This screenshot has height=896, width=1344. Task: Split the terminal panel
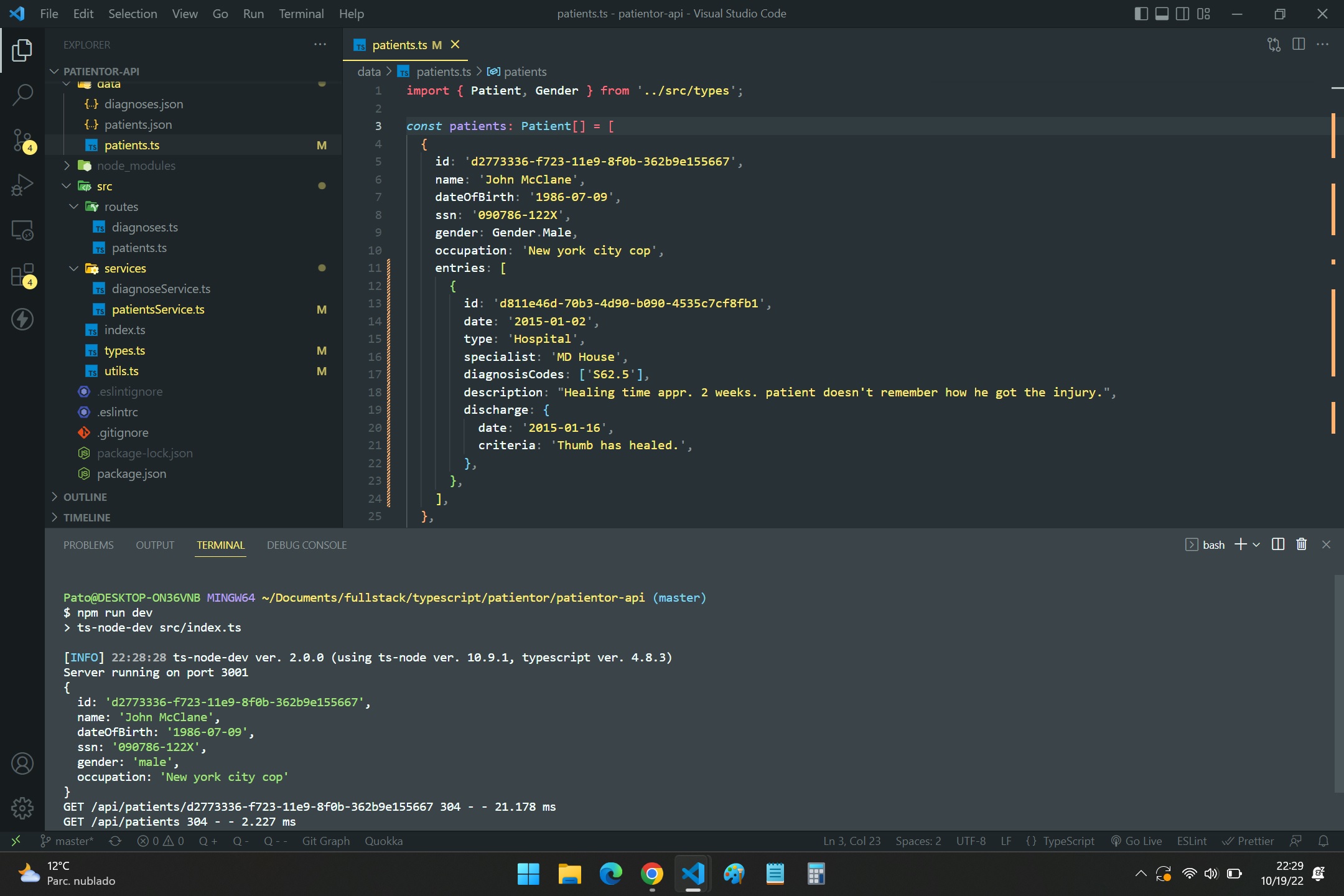1278,544
